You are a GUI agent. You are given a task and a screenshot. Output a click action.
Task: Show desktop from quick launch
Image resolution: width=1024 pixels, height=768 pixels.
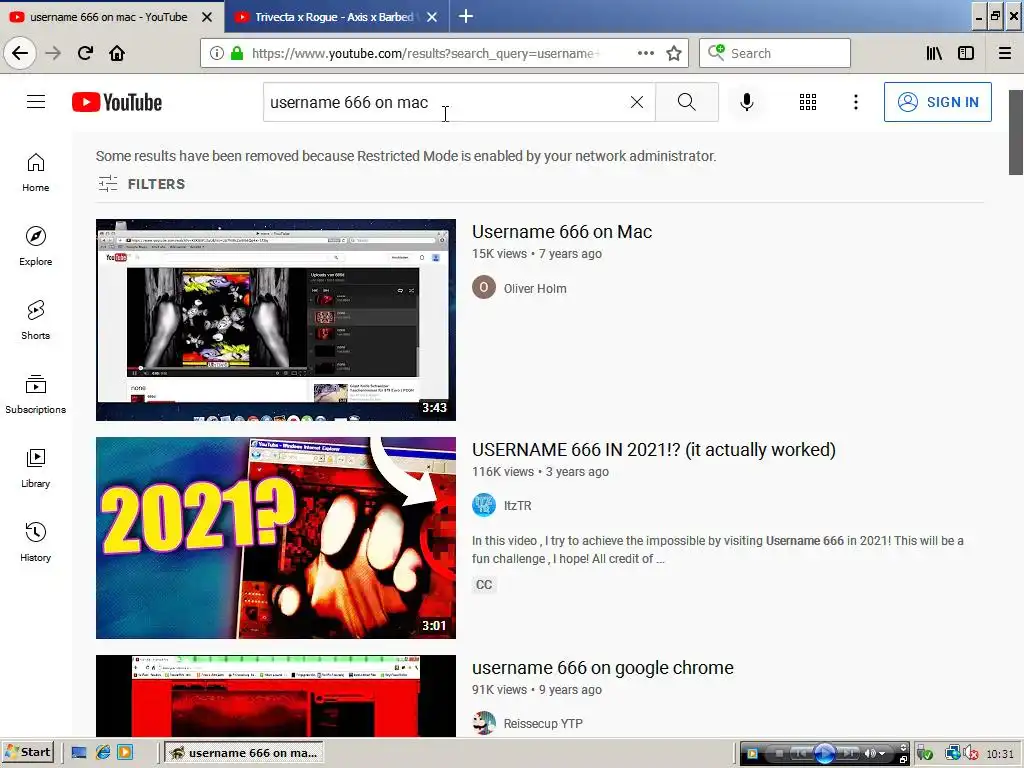(79, 752)
